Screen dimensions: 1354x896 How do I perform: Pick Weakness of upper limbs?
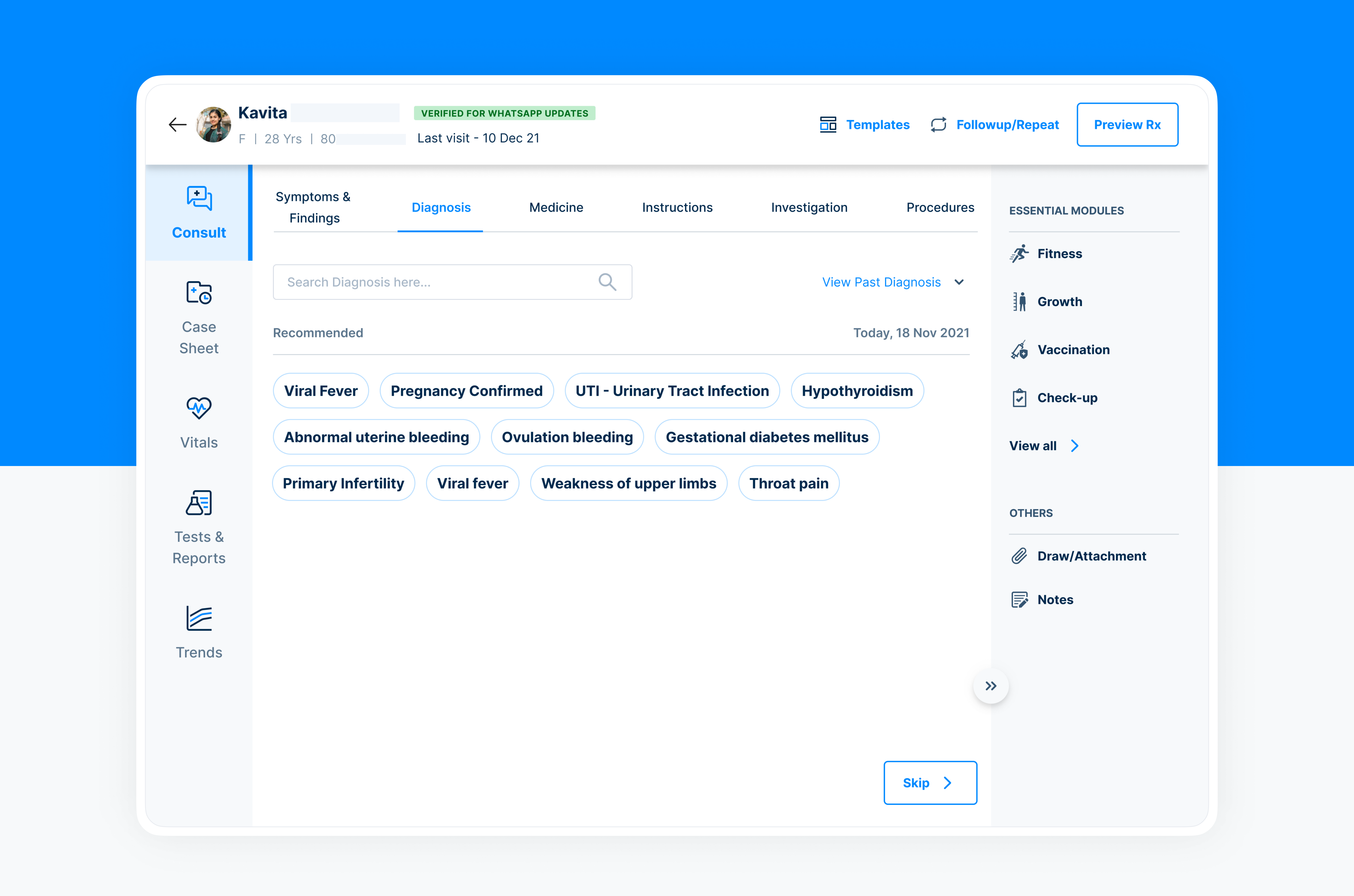pos(629,483)
